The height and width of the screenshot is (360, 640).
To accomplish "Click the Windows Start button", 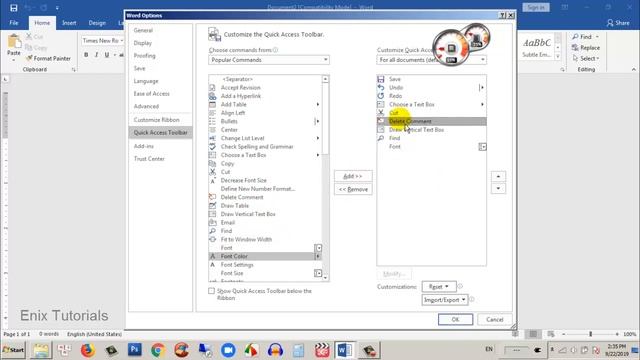I will coord(13,350).
